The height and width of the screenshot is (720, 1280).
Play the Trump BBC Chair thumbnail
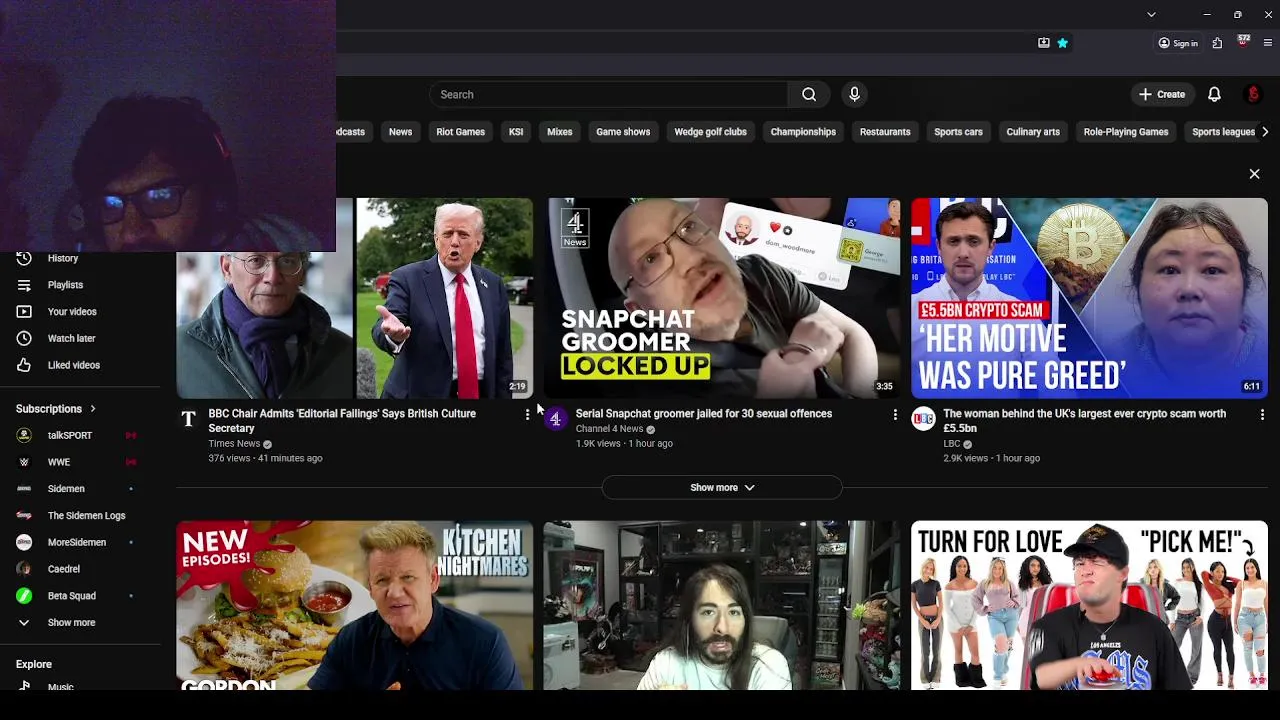[355, 298]
